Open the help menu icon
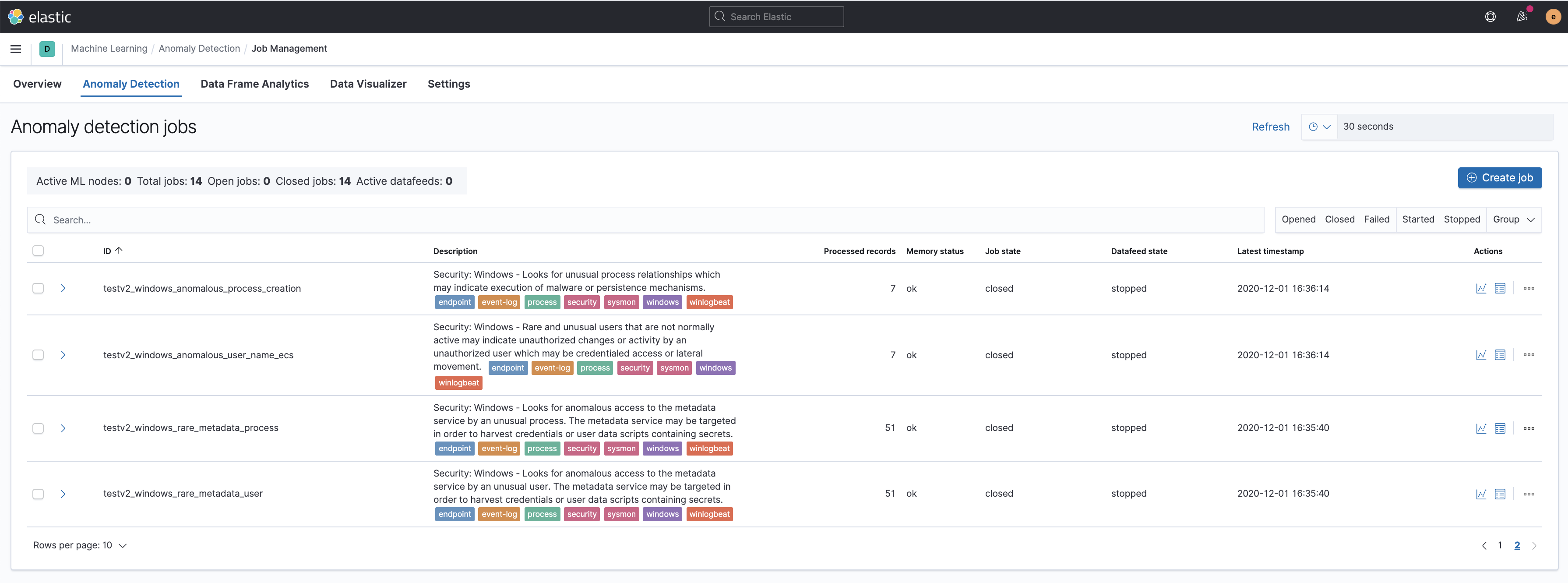The width and height of the screenshot is (1568, 583). [x=1490, y=17]
